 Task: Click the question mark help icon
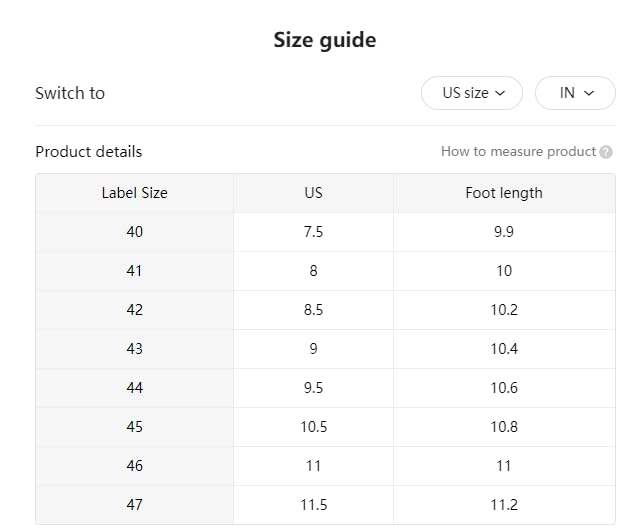coord(606,152)
